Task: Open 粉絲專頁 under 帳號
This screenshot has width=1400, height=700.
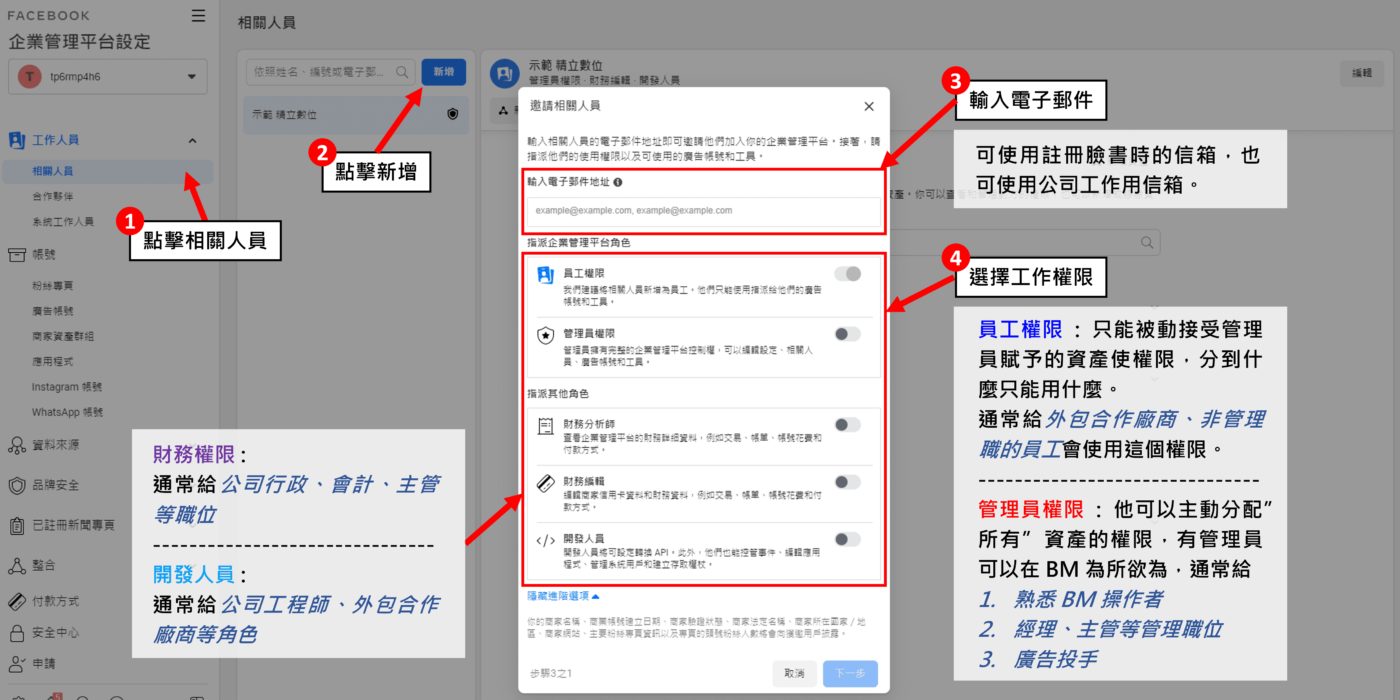Action: click(53, 286)
